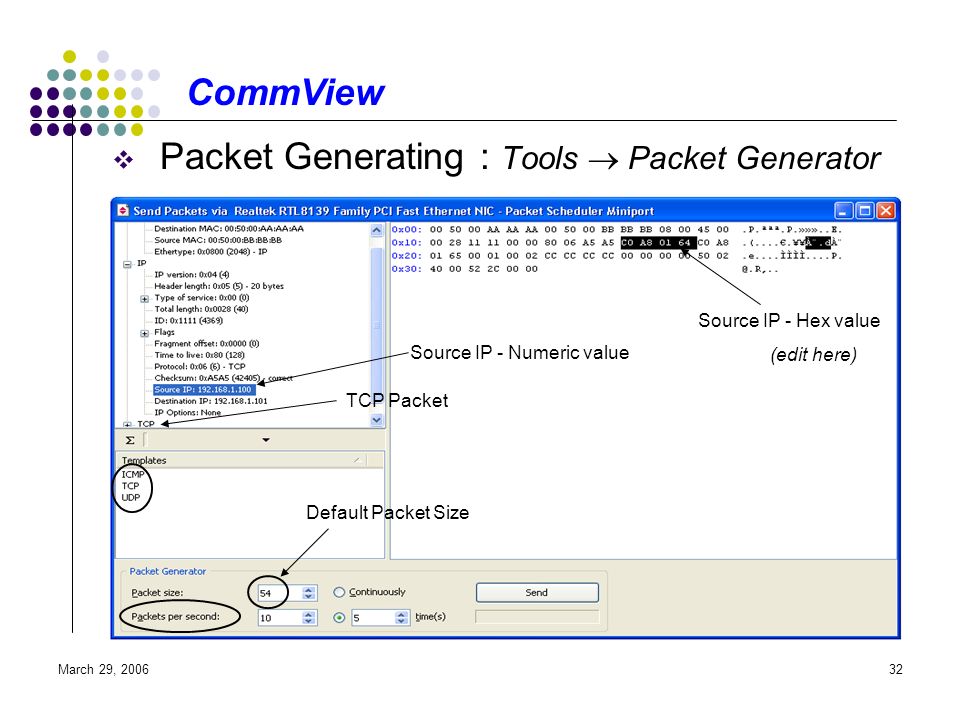Click the times count field showing 5
This screenshot has width=960, height=720.
[373, 618]
